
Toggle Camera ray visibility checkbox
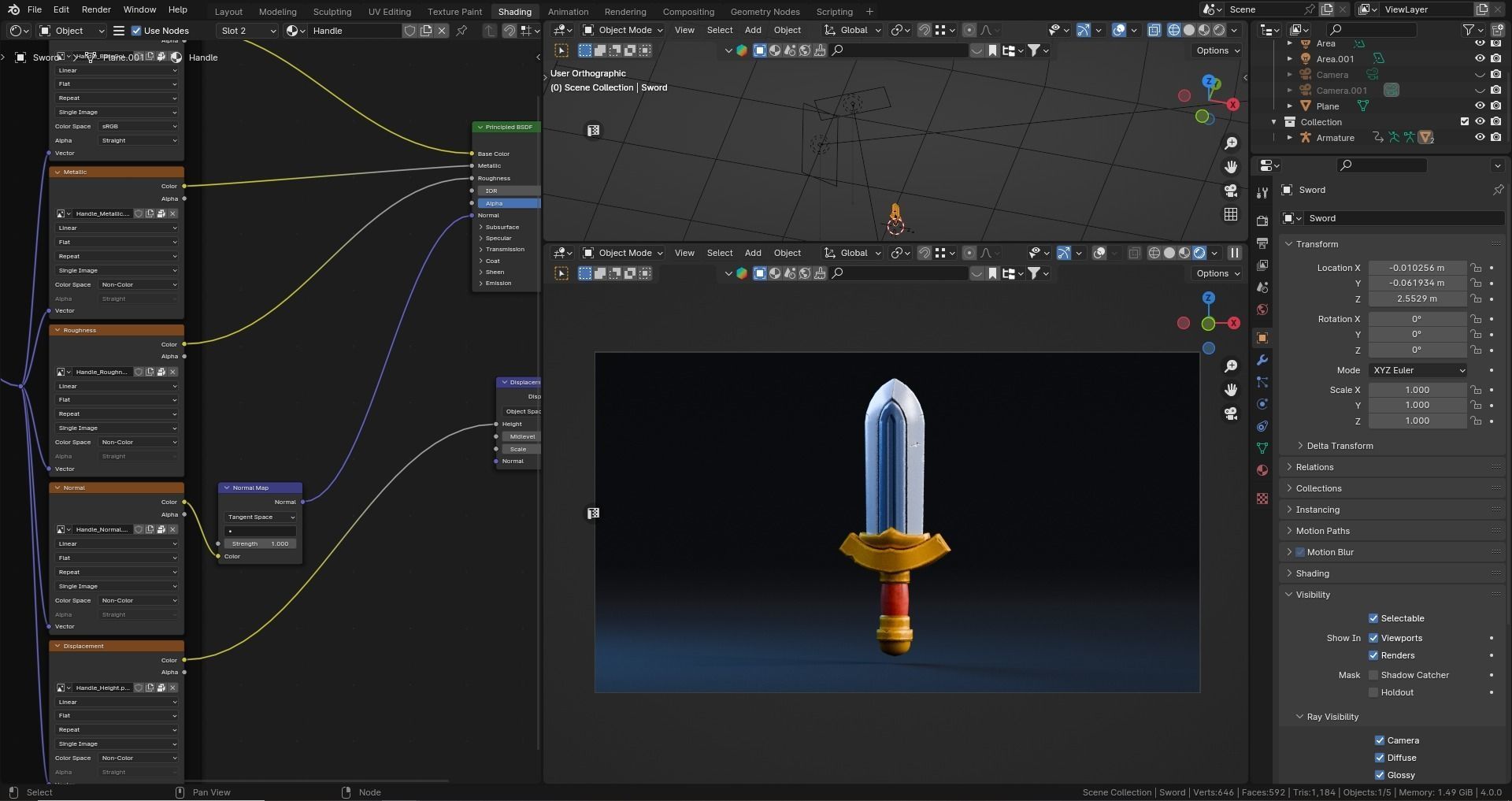pyautogui.click(x=1380, y=740)
